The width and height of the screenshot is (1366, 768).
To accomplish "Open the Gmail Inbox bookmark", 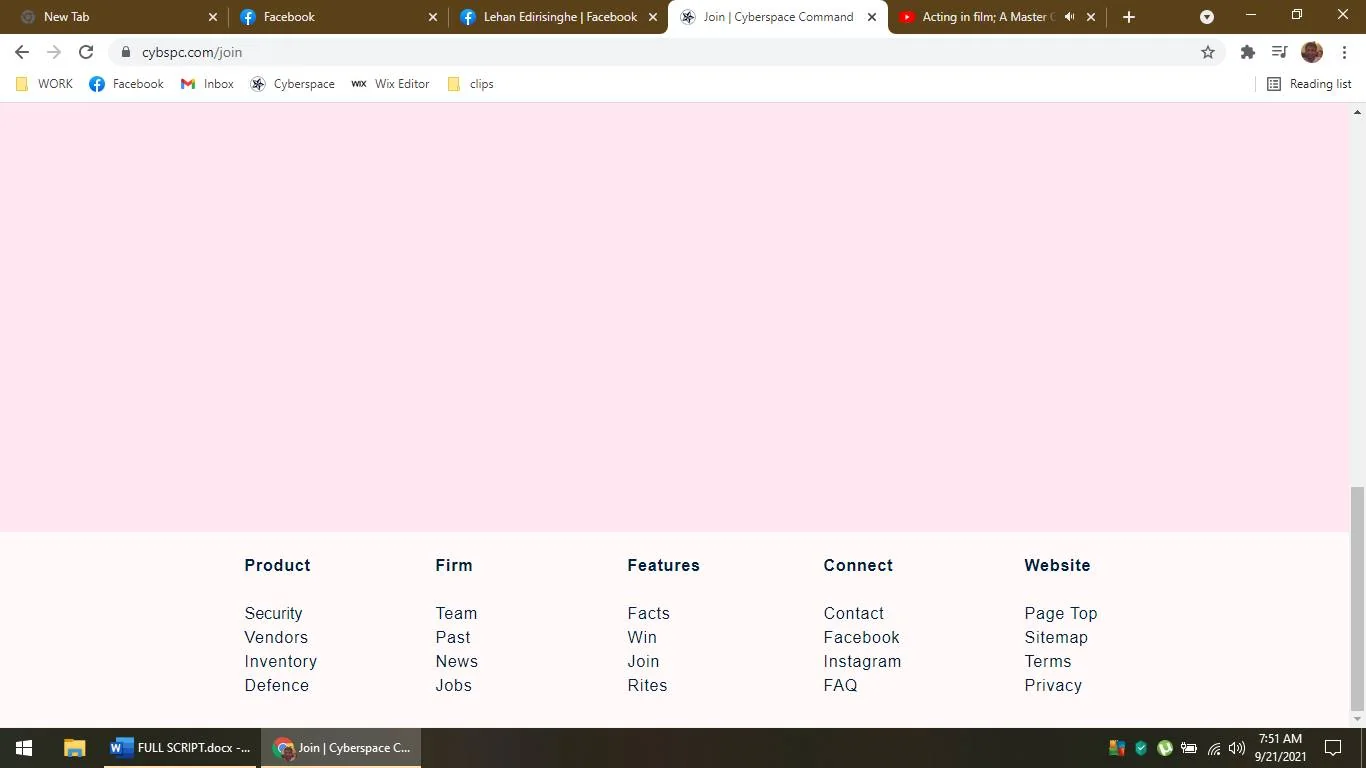I will [x=207, y=84].
